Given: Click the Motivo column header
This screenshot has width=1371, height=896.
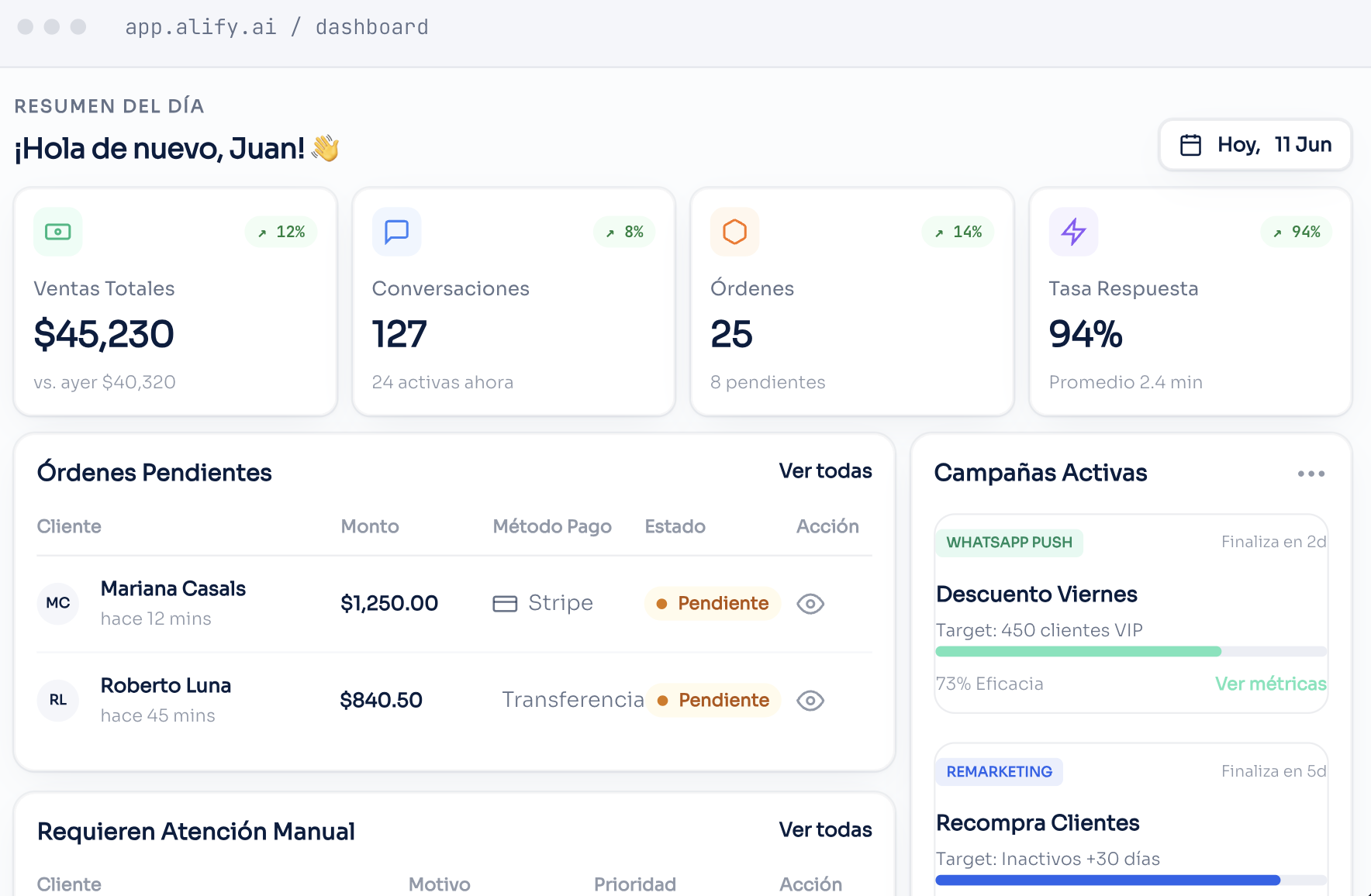Looking at the screenshot, I should click(440, 884).
